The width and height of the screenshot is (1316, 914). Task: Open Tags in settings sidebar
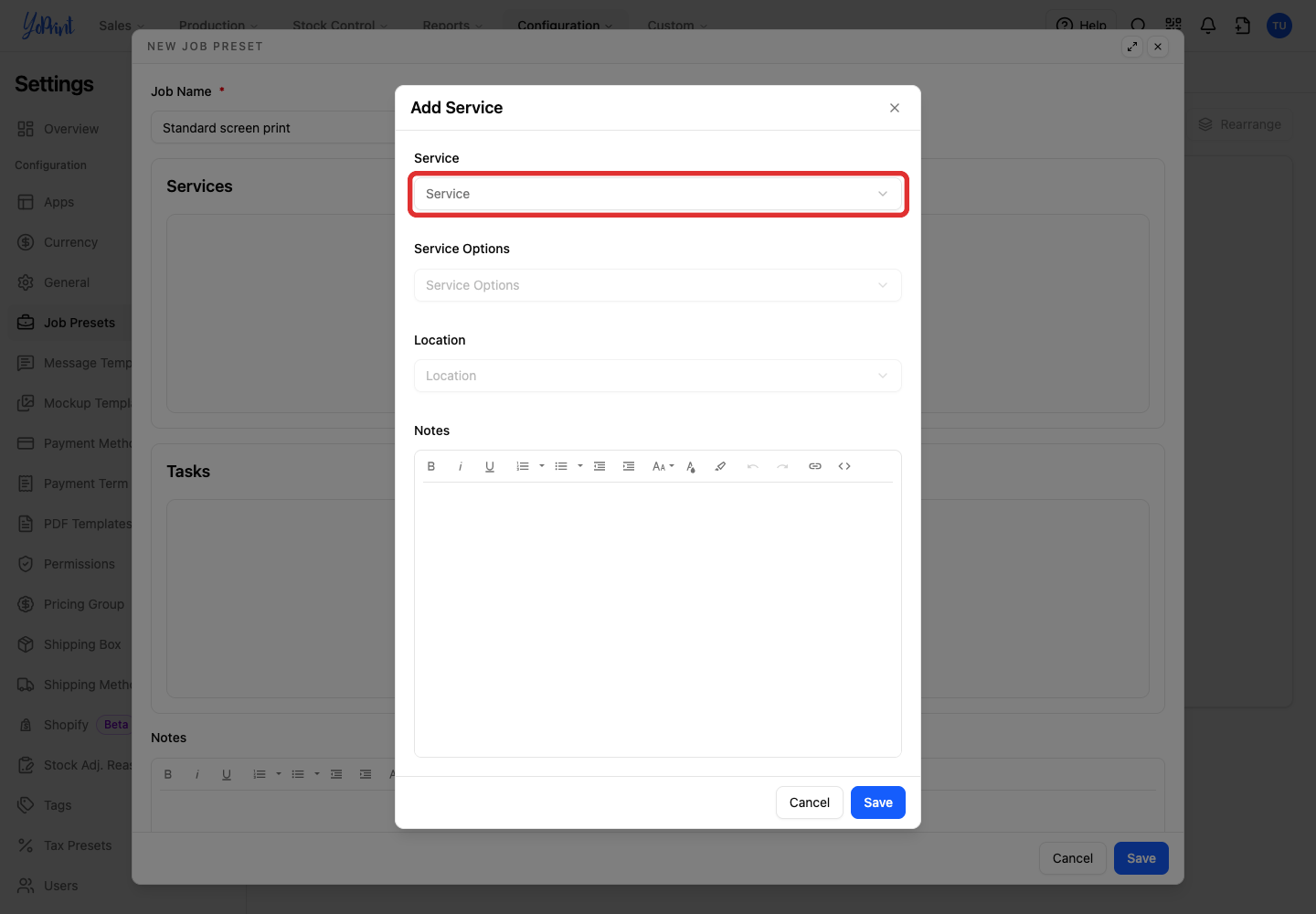click(46, 805)
